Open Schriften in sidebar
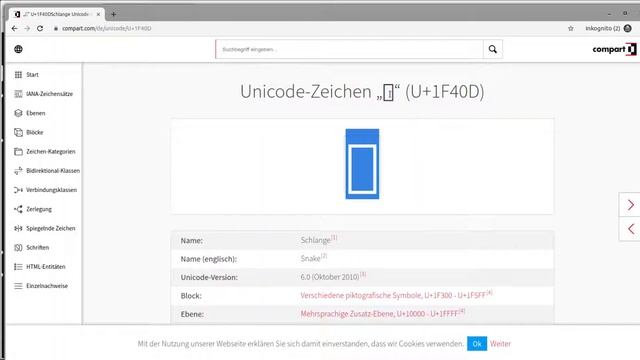Image resolution: width=640 pixels, height=360 pixels. point(38,247)
